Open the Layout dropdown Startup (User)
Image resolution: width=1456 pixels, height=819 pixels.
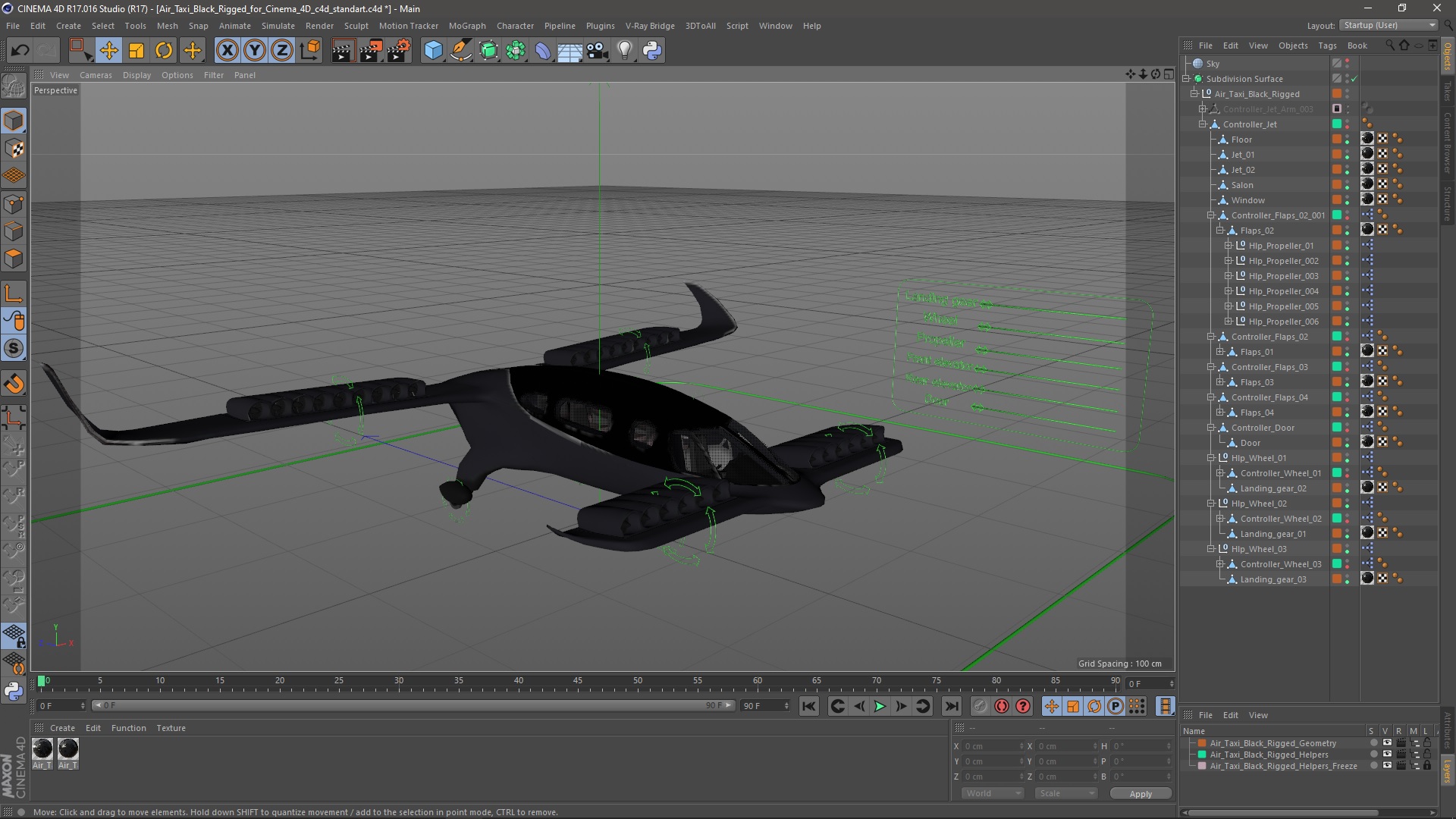1389,25
